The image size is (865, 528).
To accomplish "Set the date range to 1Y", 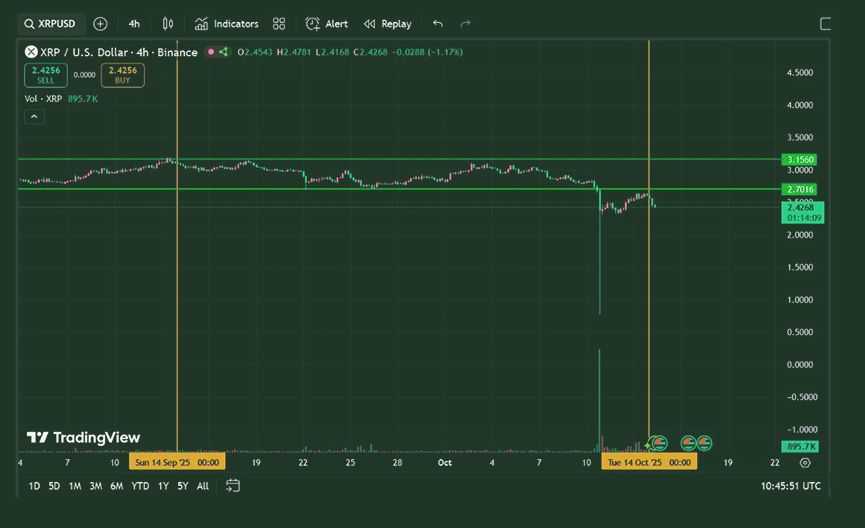I will point(163,486).
